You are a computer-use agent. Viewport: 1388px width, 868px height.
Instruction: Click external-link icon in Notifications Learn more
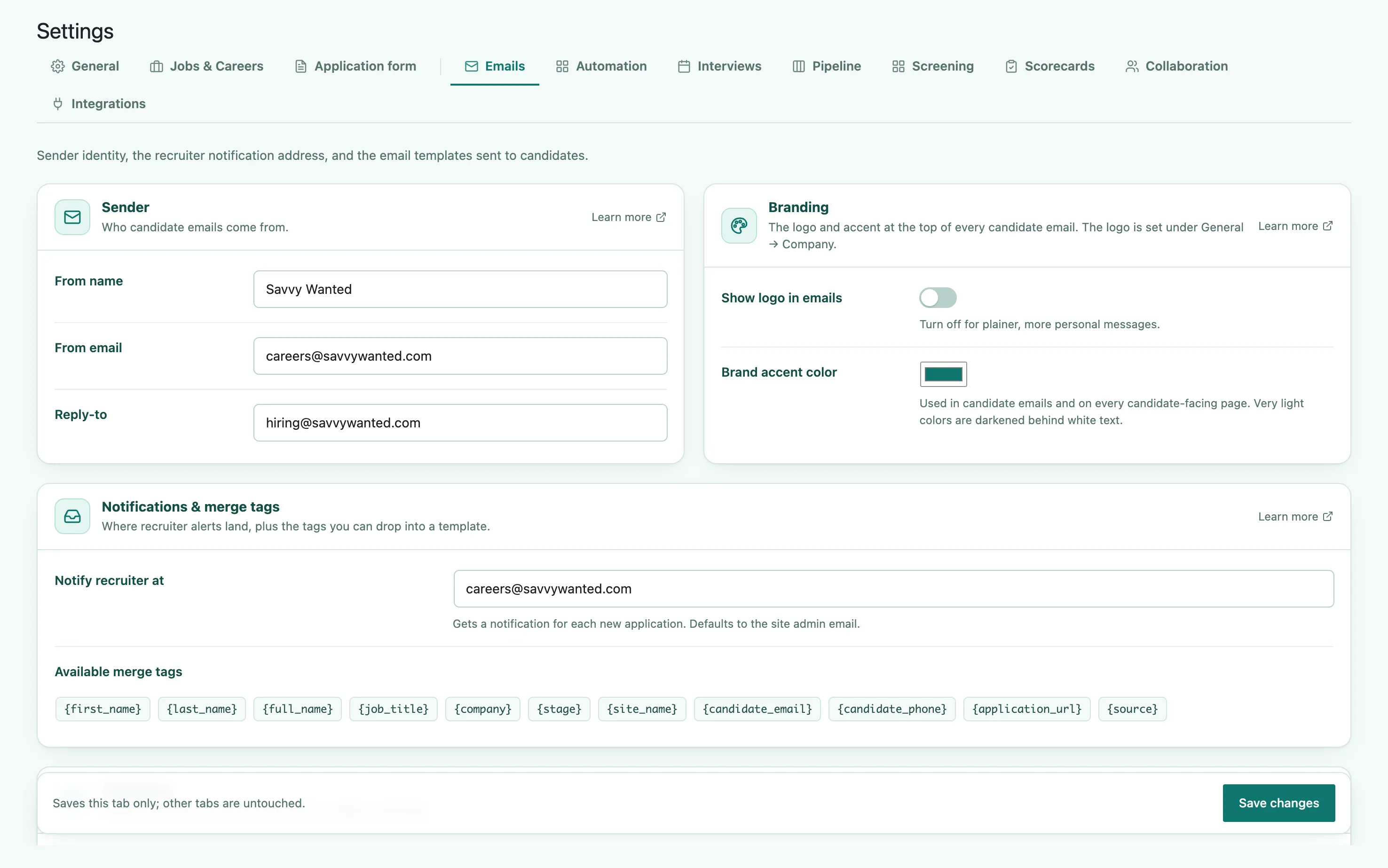pyautogui.click(x=1328, y=517)
